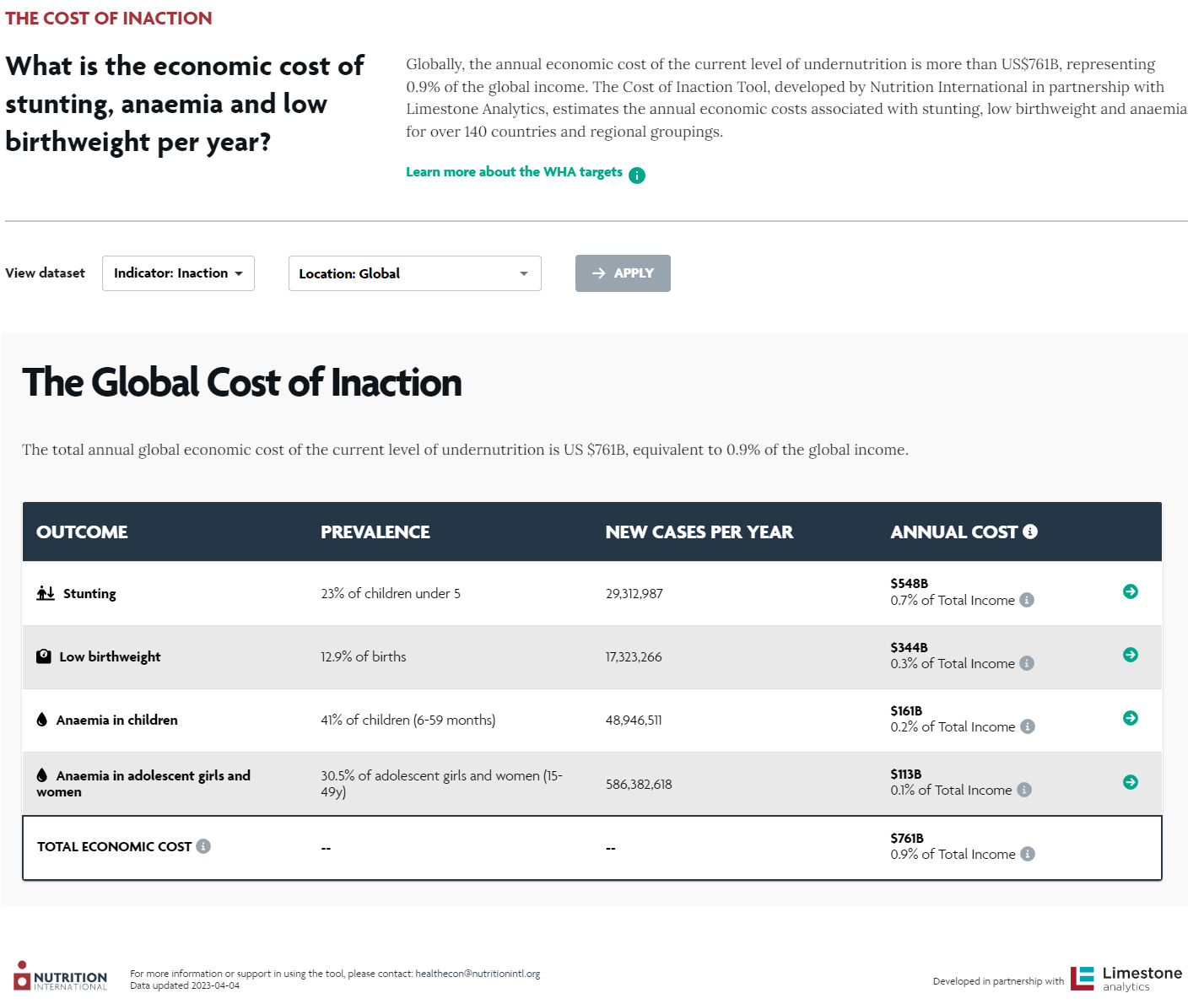The height and width of the screenshot is (1004, 1204).
Task: Click the Limestone Analytics logo
Action: 1126,978
